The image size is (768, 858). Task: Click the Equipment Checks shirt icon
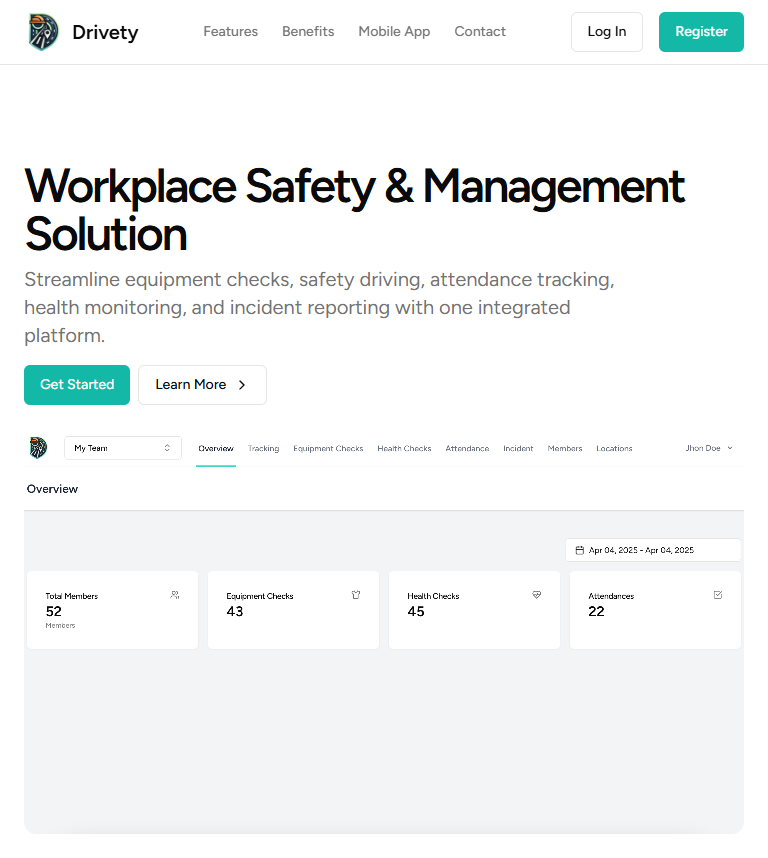[356, 595]
